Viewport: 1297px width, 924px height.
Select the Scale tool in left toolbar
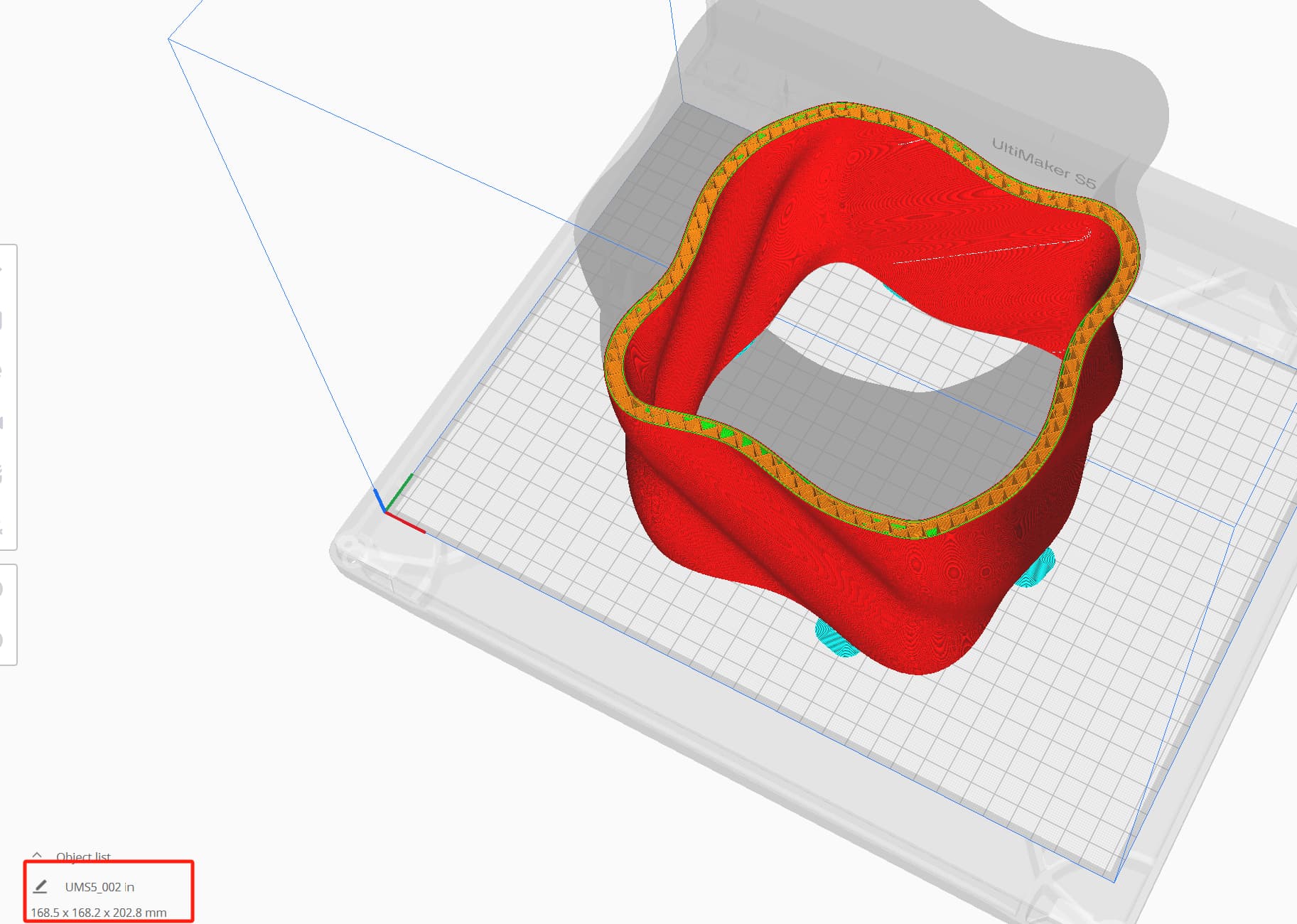click(x=3, y=321)
